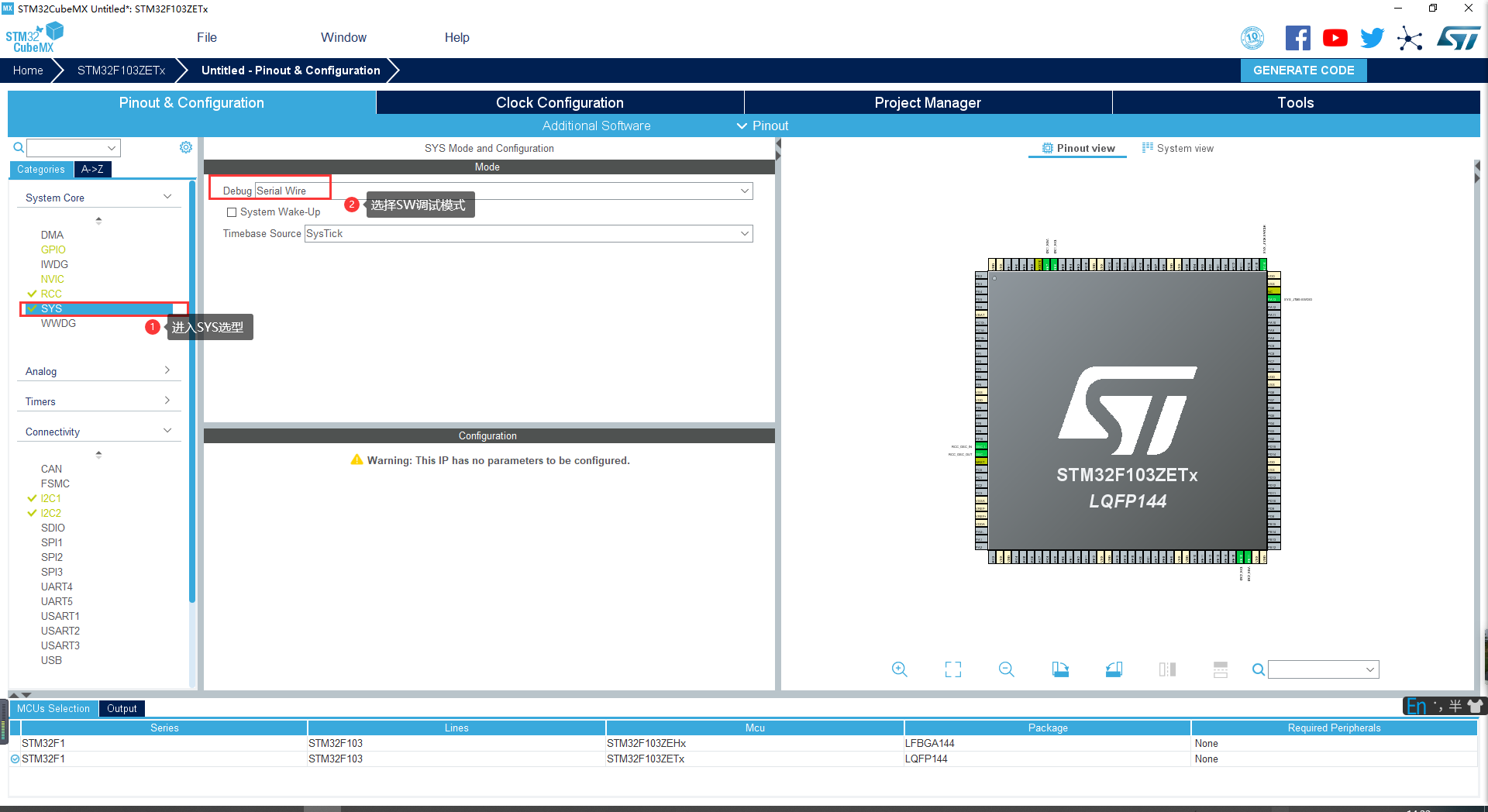Screen dimensions: 1488x812
Task: Switch to the Clock Configuration tab
Action: pyautogui.click(x=559, y=101)
